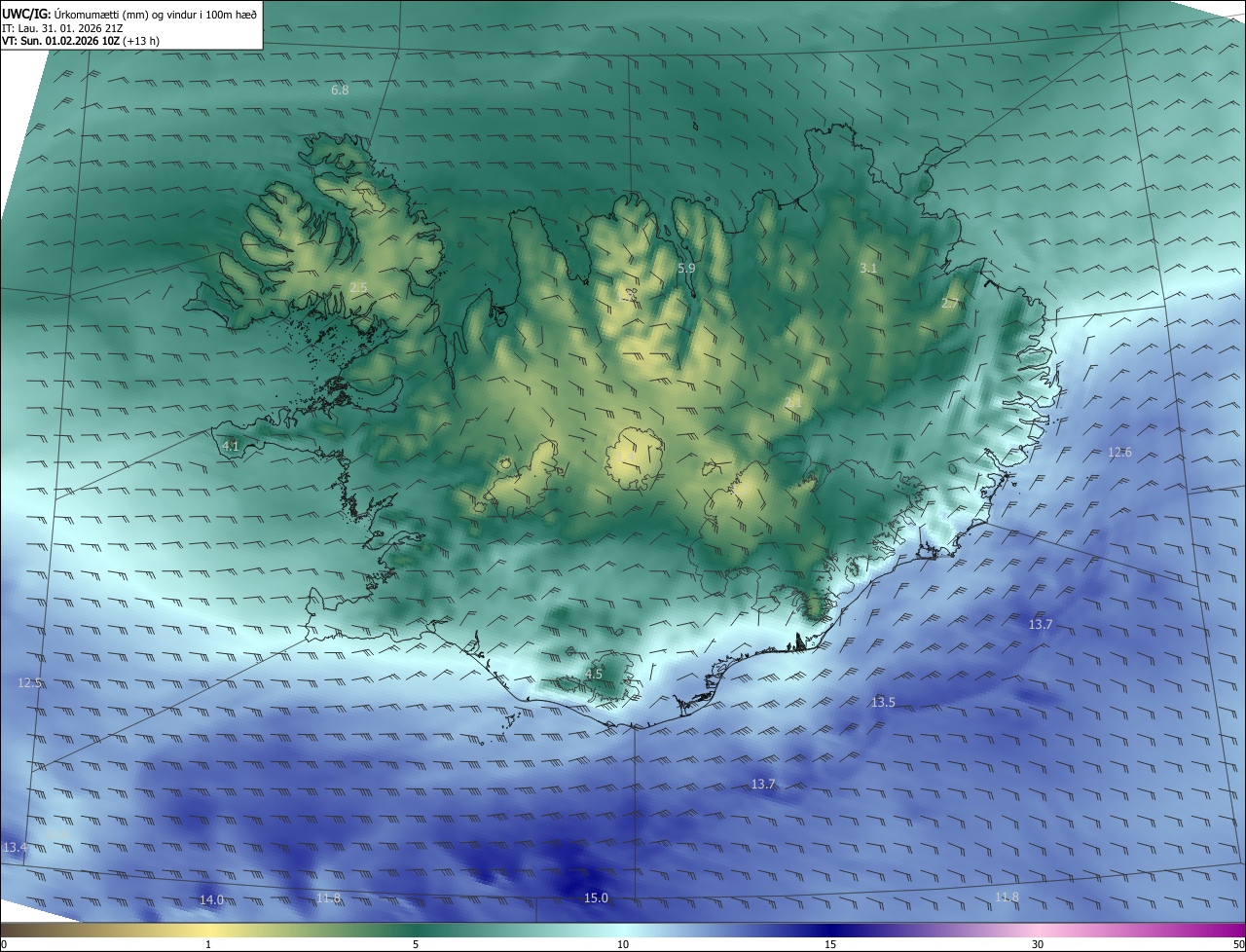Screen dimensions: 1246x952
Task: Click the '50' tick on the color scale
Action: pyautogui.click(x=1238, y=944)
